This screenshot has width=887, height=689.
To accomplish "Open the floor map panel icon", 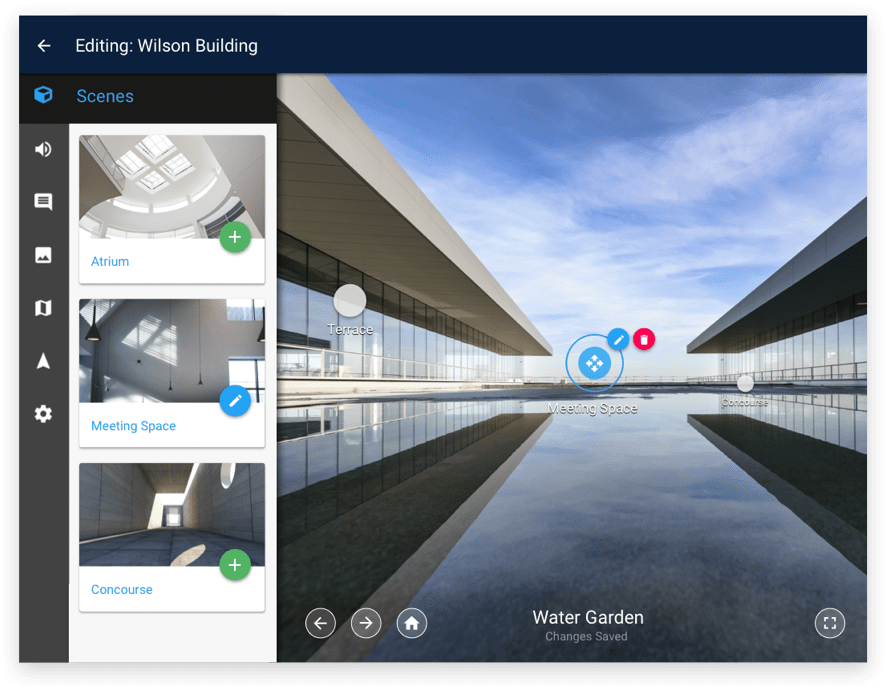I will [44, 308].
